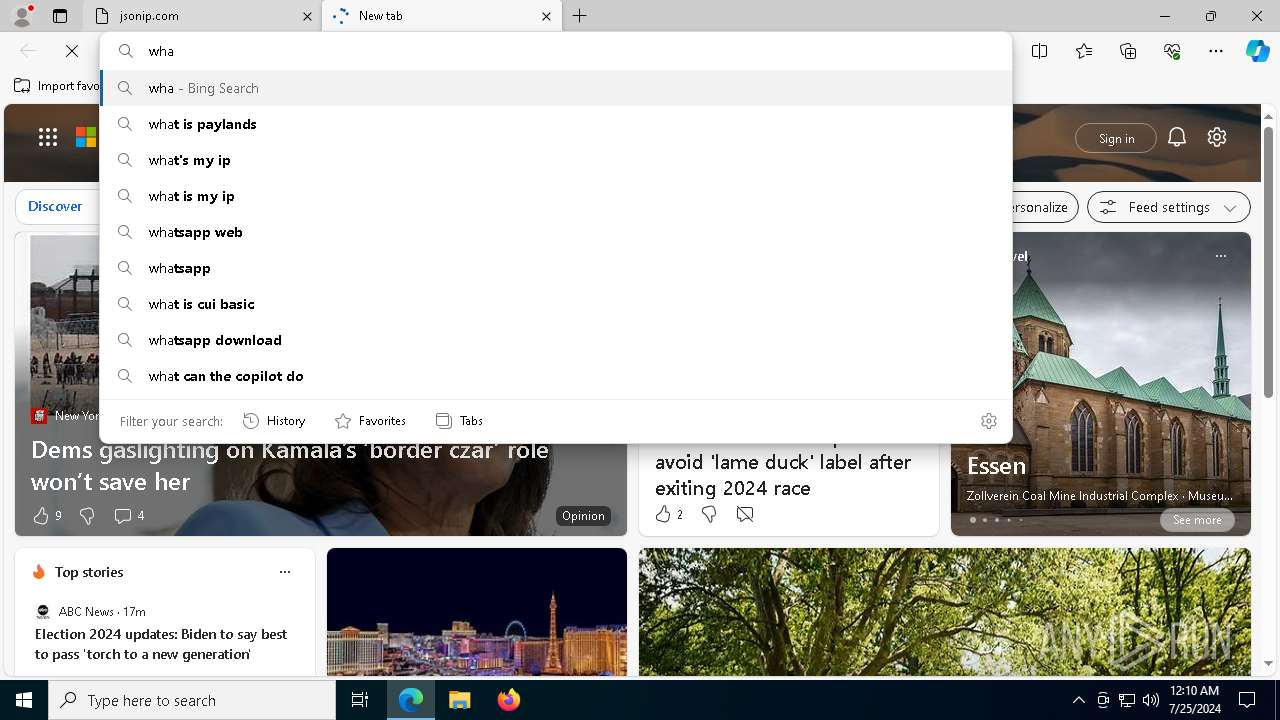1280x720 pixels.
Task: Click the taskbar search box
Action: pos(192,700)
